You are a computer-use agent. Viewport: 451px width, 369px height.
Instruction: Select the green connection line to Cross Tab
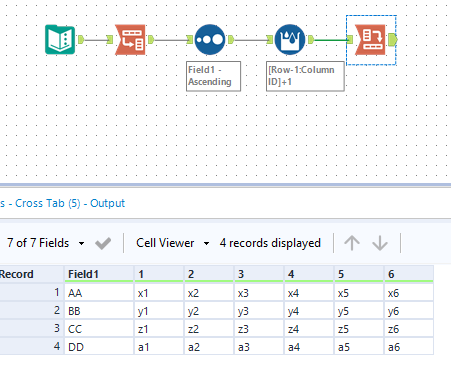click(x=330, y=40)
